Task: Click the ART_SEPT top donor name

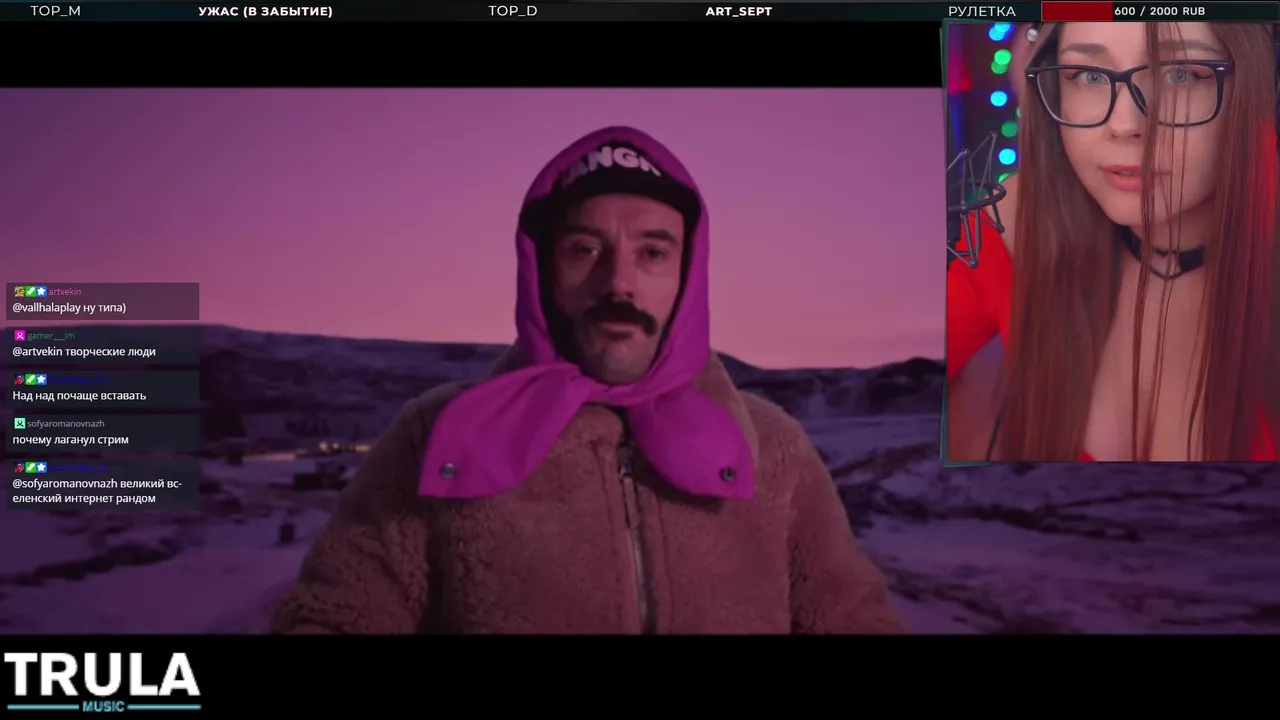Action: [x=739, y=11]
